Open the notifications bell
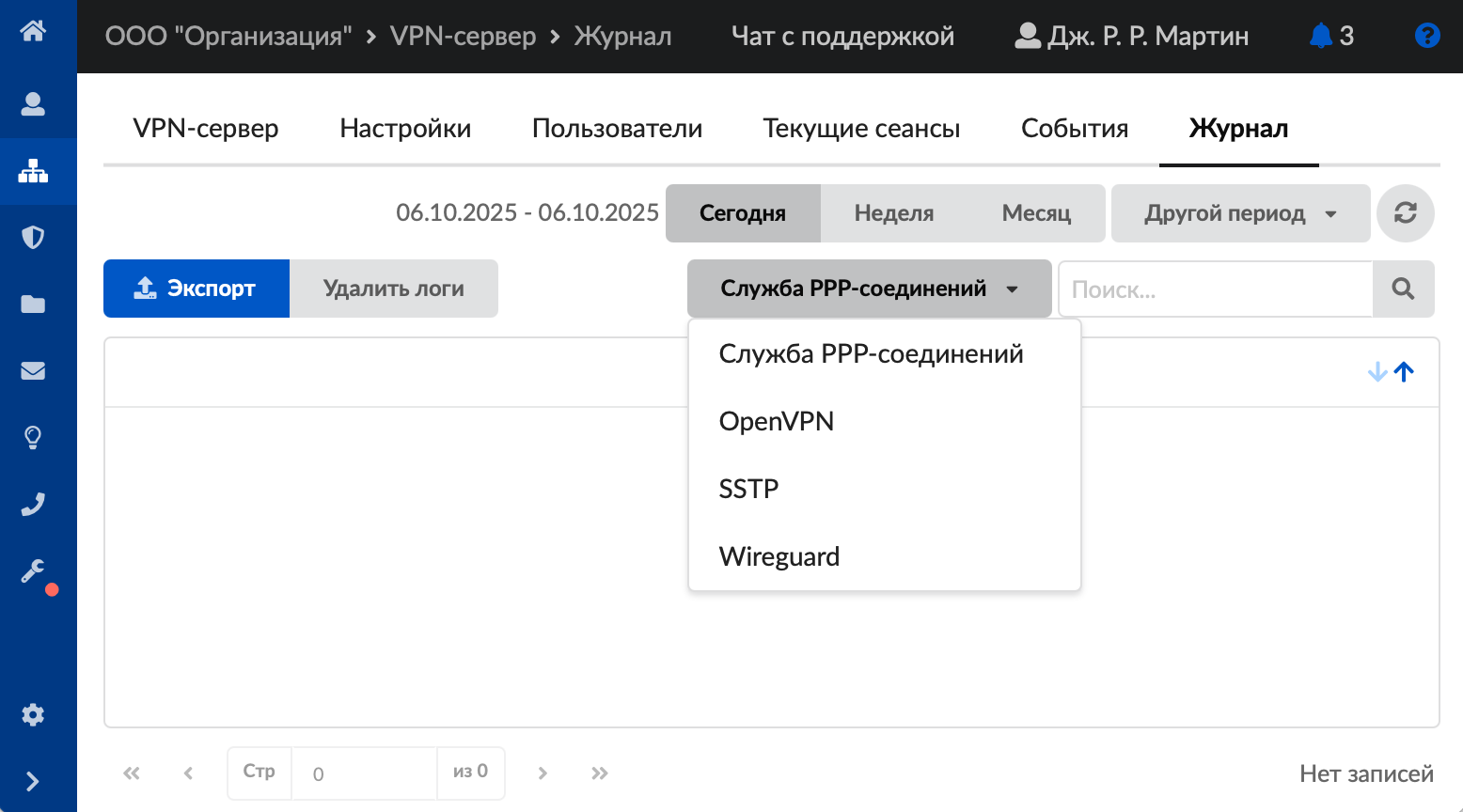Viewport: 1463px width, 812px height. tap(1321, 36)
